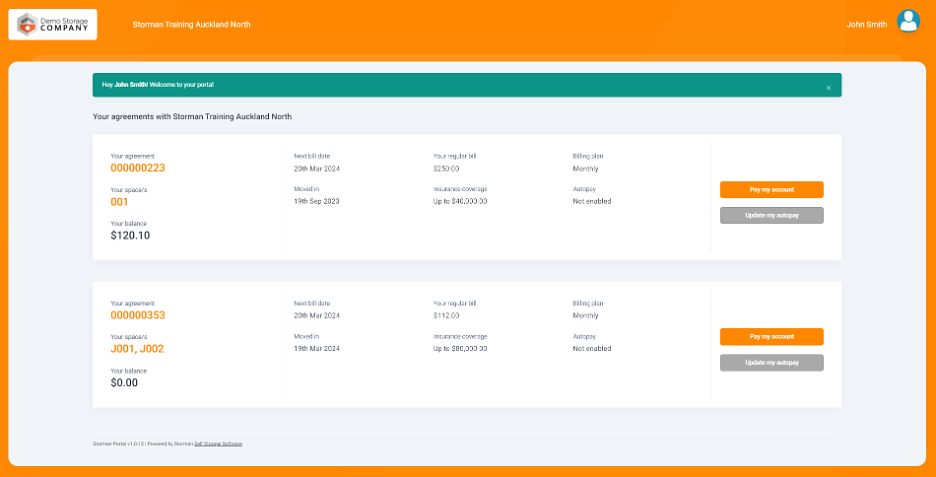Image resolution: width=936 pixels, height=477 pixels.
Task: Click the $250.00 regular bill value
Action: click(x=447, y=169)
